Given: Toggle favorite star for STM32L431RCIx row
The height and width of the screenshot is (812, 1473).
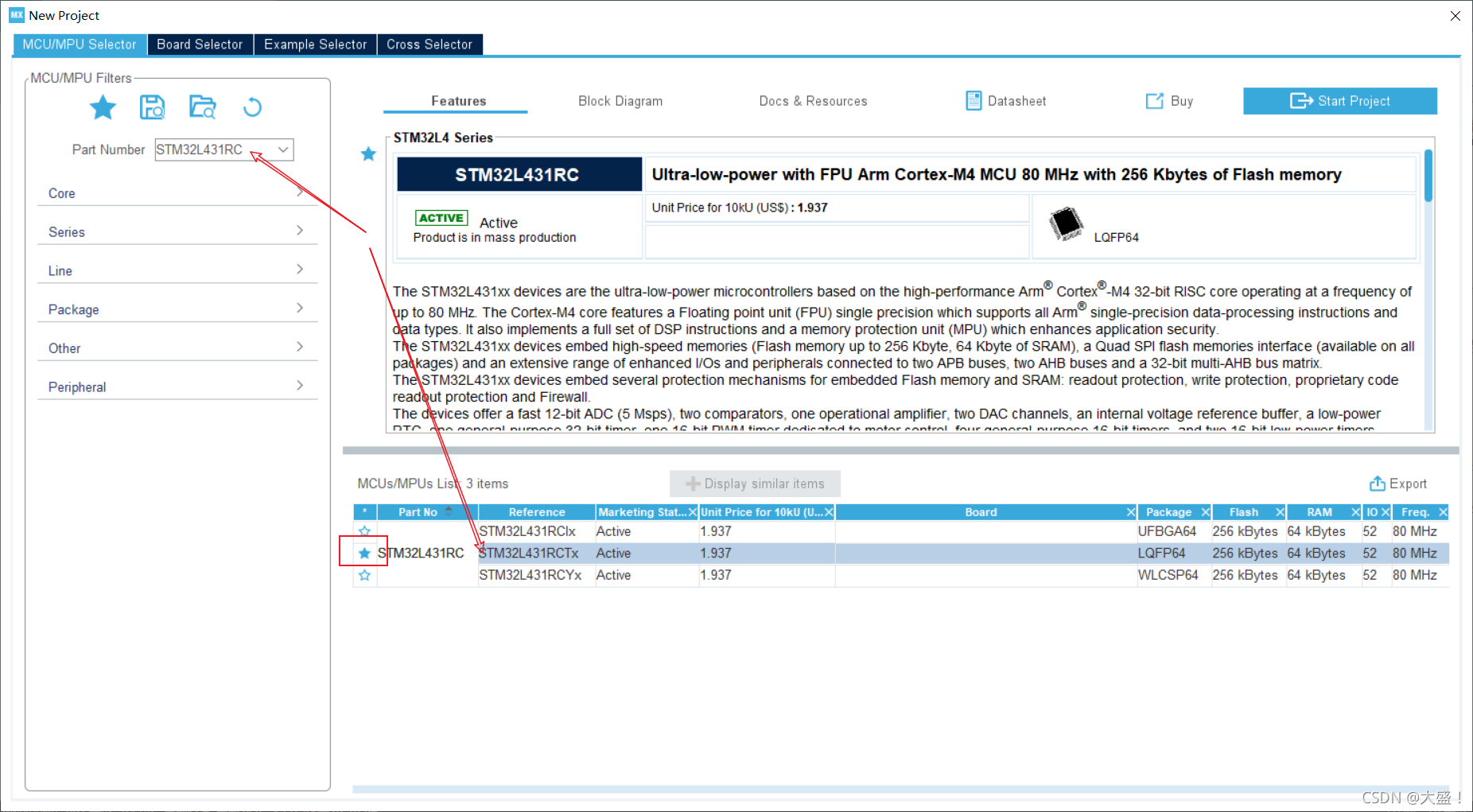Looking at the screenshot, I should [364, 531].
